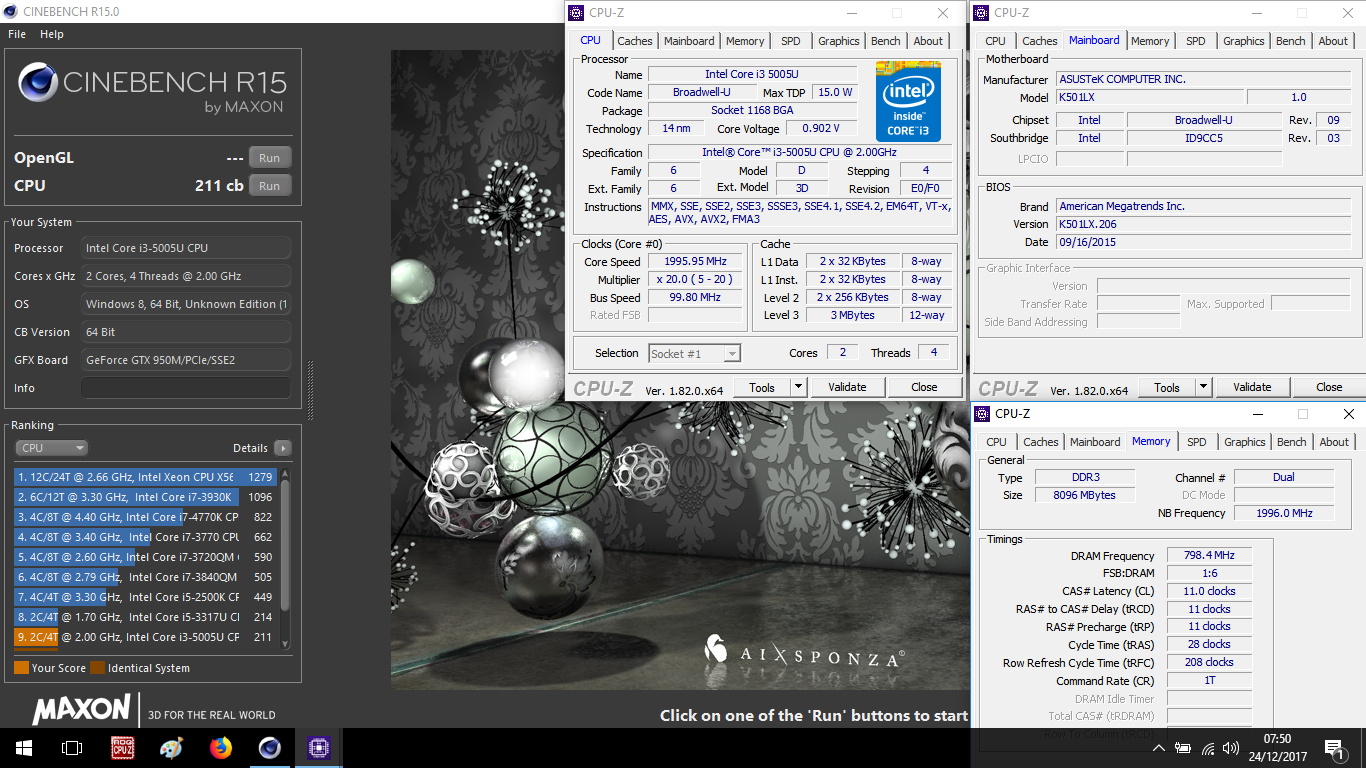Run the OpenGL benchmark
This screenshot has height=768, width=1366.
pos(270,158)
